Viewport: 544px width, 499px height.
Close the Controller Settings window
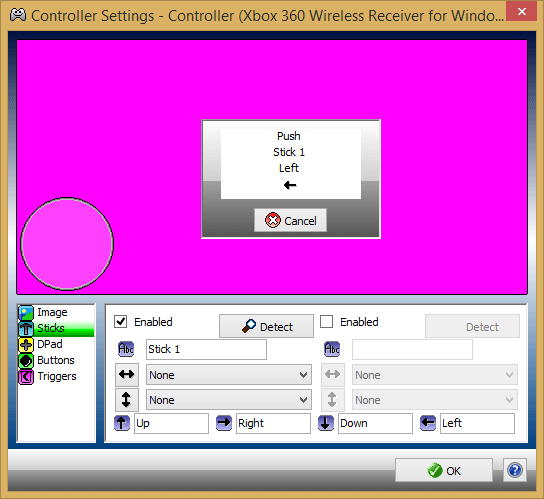[521, 11]
